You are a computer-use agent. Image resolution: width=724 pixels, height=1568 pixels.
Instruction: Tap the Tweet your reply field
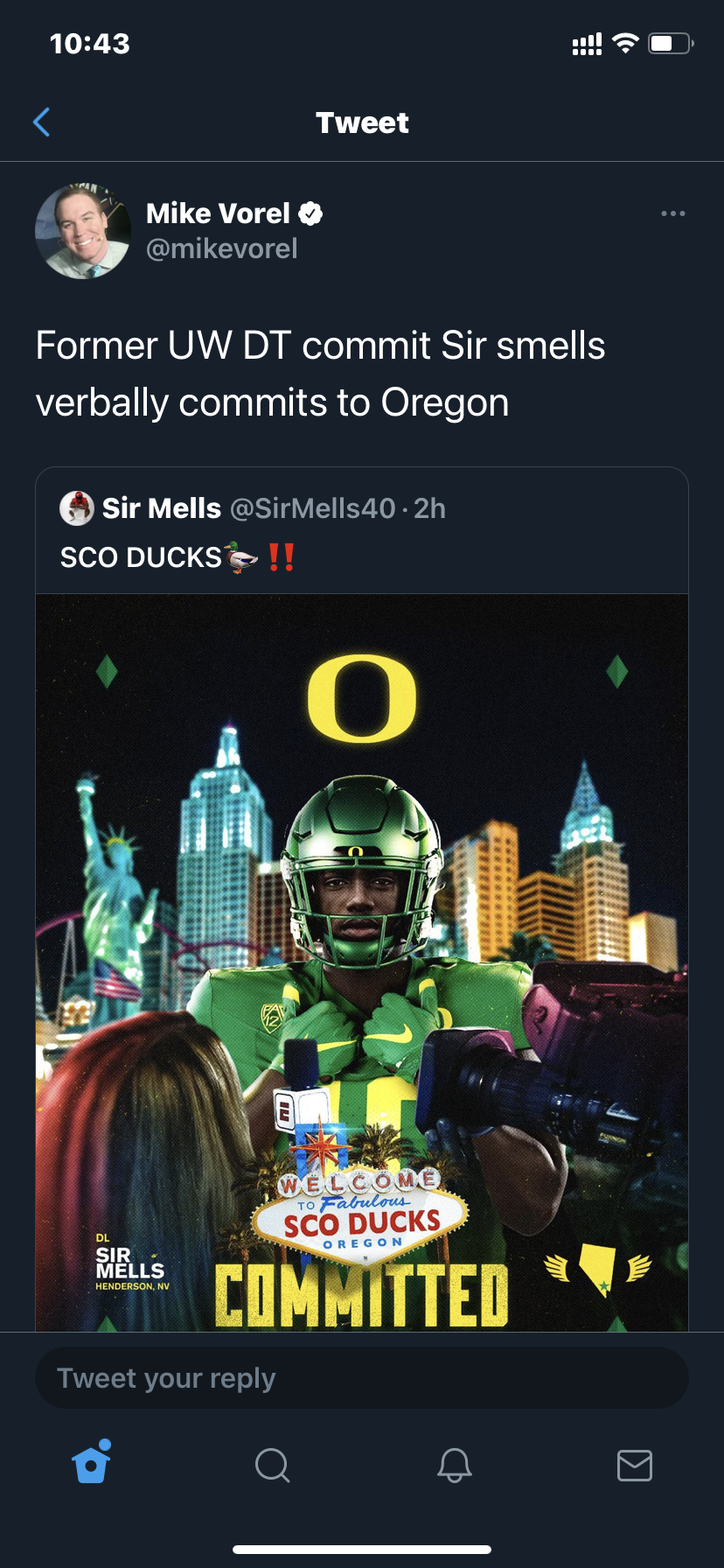(x=362, y=1378)
